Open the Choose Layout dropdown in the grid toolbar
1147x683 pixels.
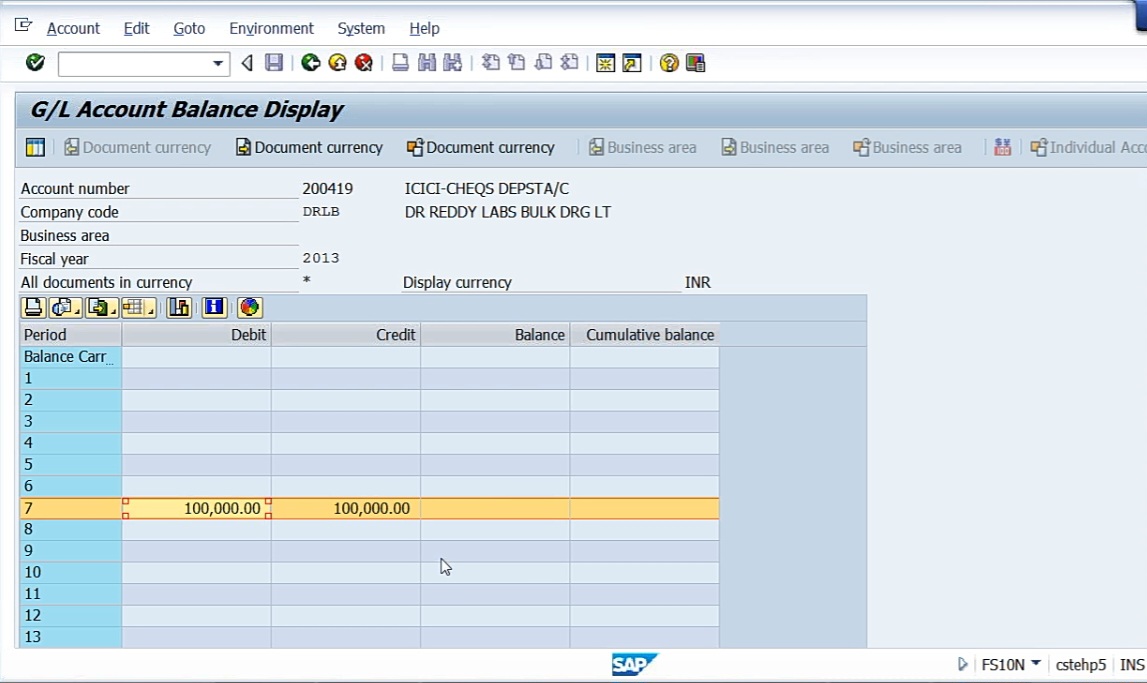[x=138, y=308]
